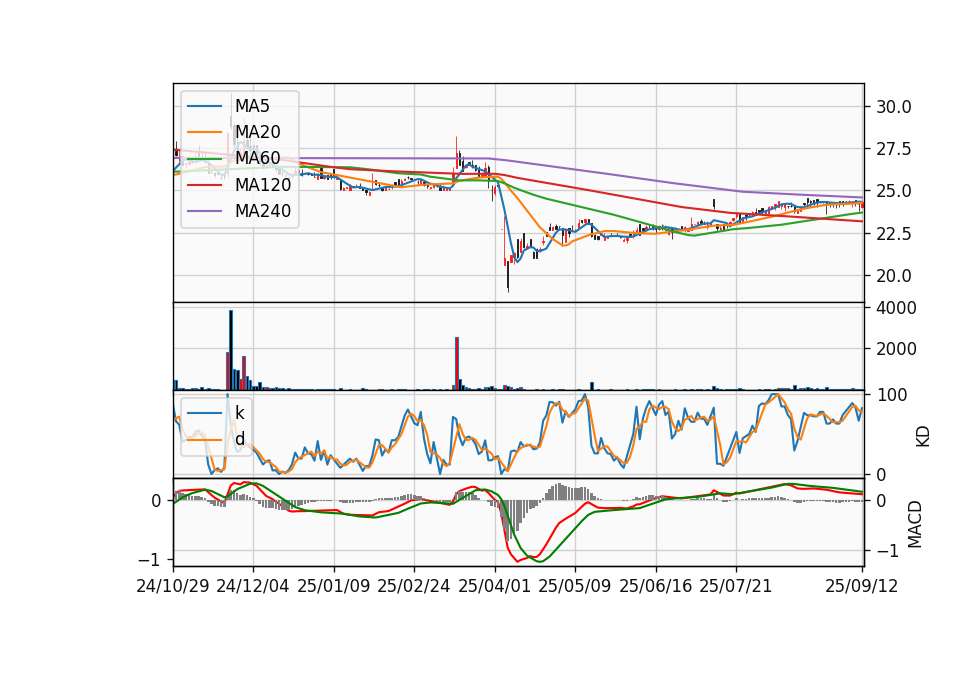The width and height of the screenshot is (960, 690).
Task: Click the tall red volume bar in March
Action: coord(457,364)
